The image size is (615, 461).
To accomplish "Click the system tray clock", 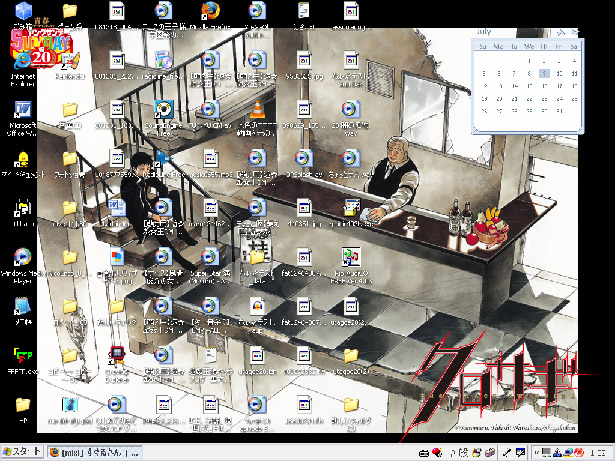I will [598, 452].
